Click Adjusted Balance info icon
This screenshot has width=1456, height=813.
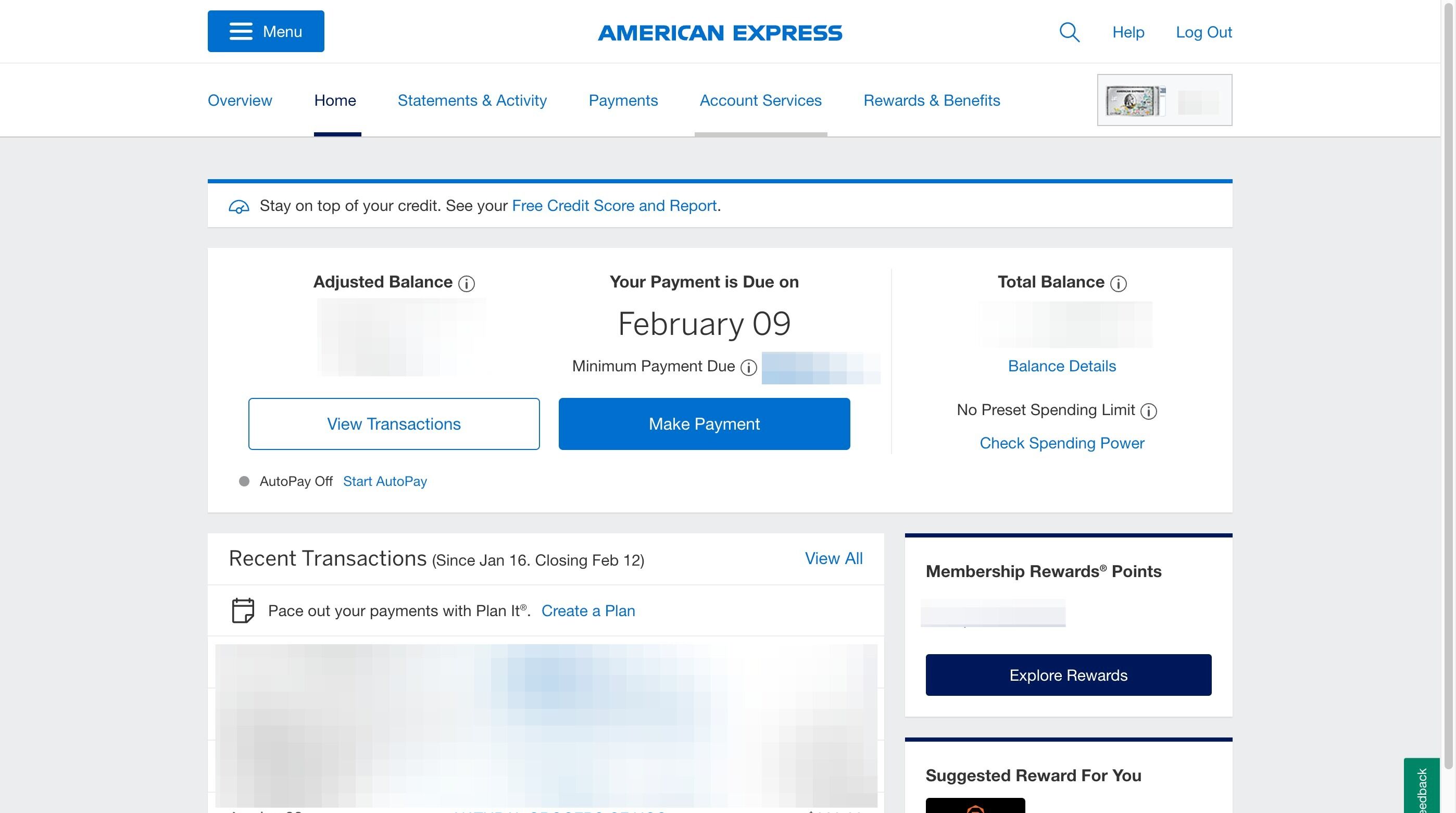(466, 283)
